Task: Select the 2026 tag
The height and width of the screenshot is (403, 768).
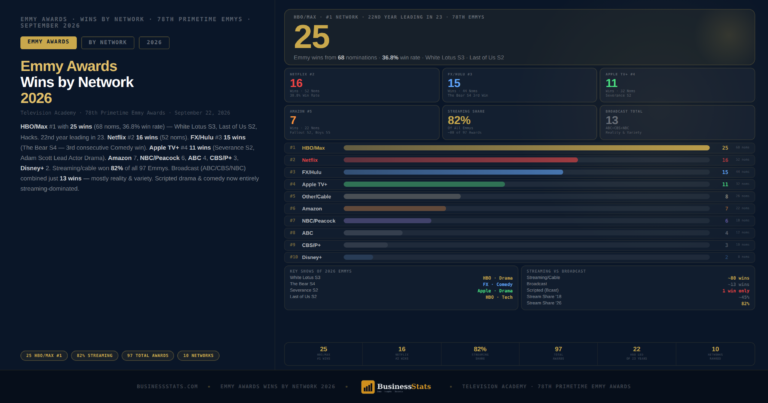Action: tap(154, 43)
